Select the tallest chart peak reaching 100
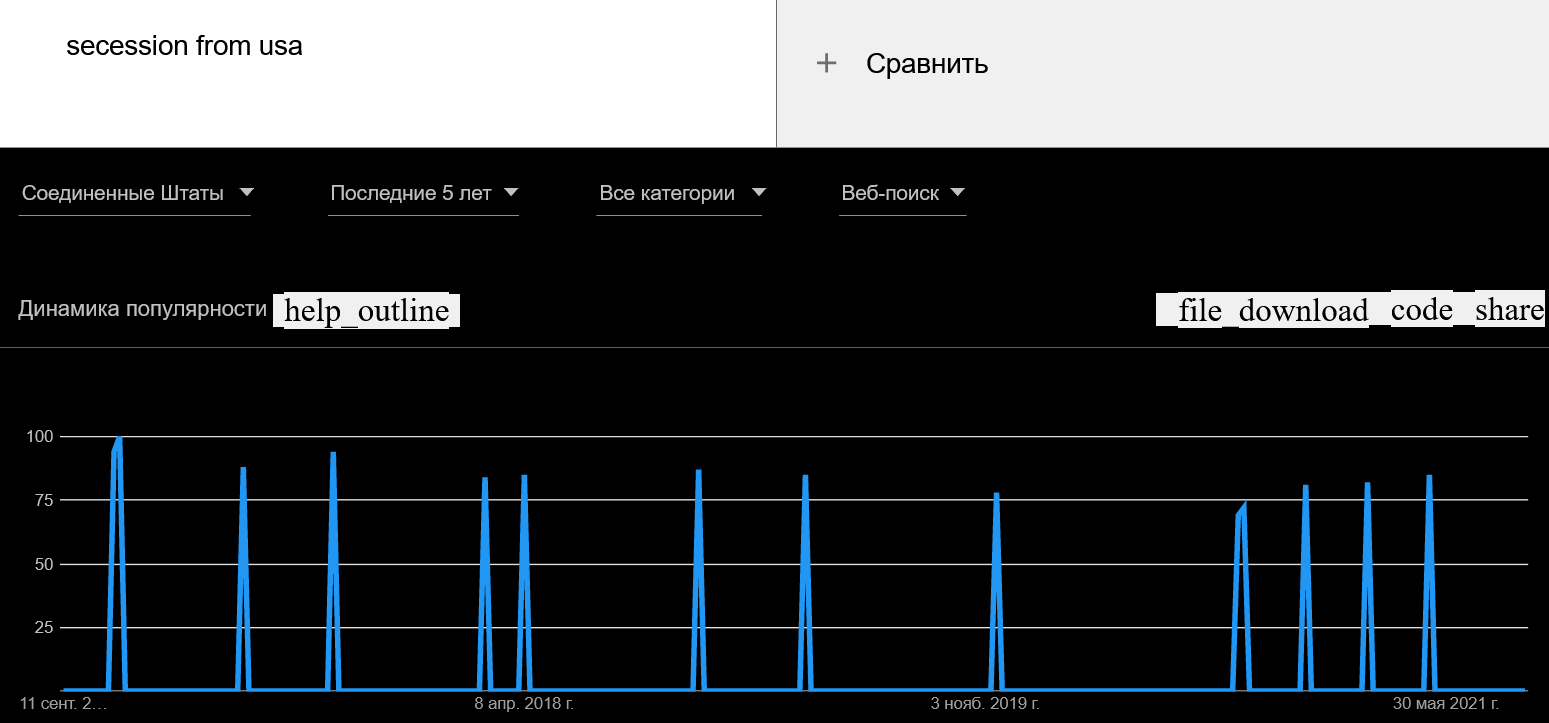Image resolution: width=1549 pixels, height=723 pixels. (x=119, y=438)
